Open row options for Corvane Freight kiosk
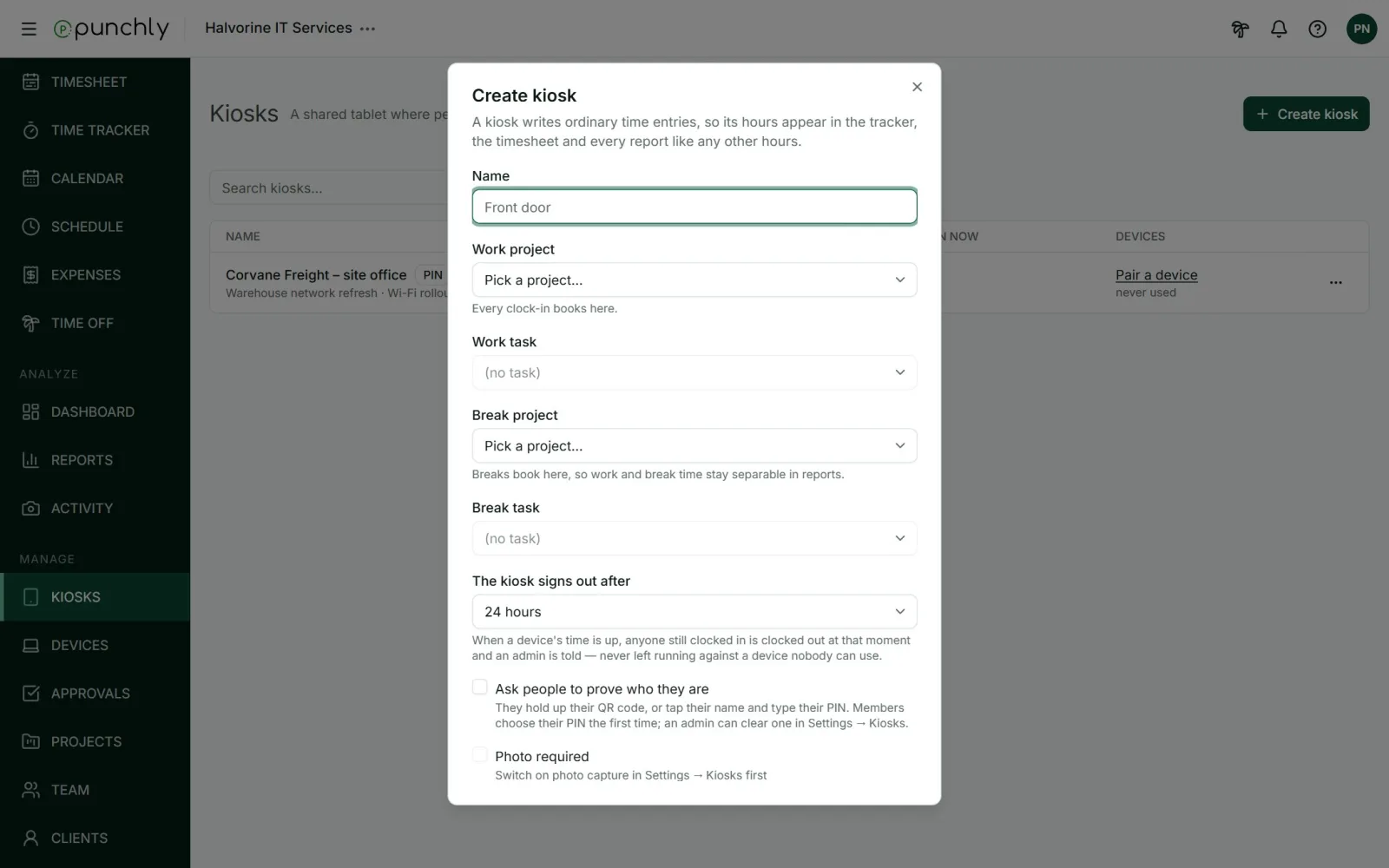Screen dimensions: 1389x868 click(x=1335, y=282)
